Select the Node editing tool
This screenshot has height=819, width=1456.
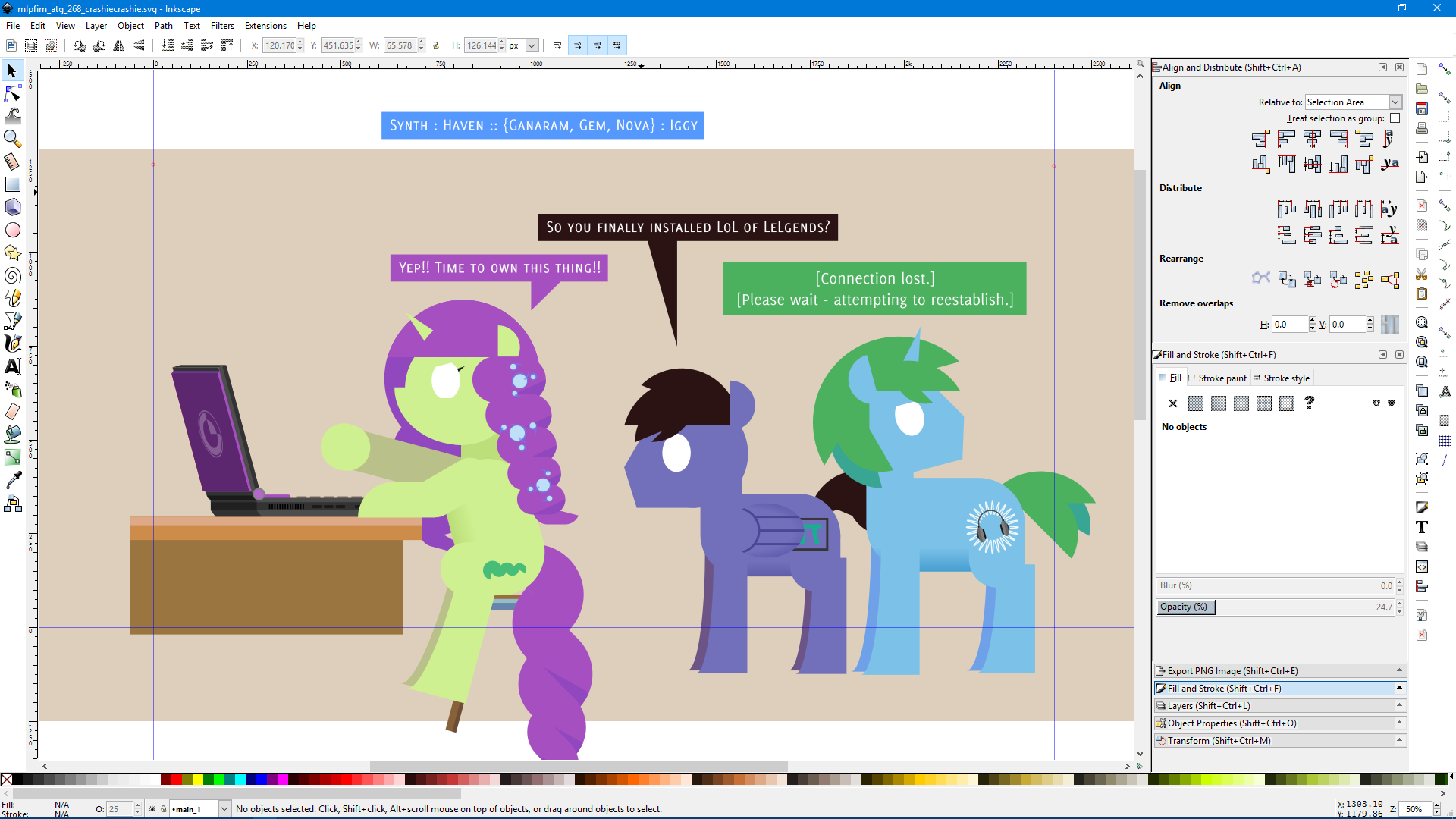(x=12, y=93)
